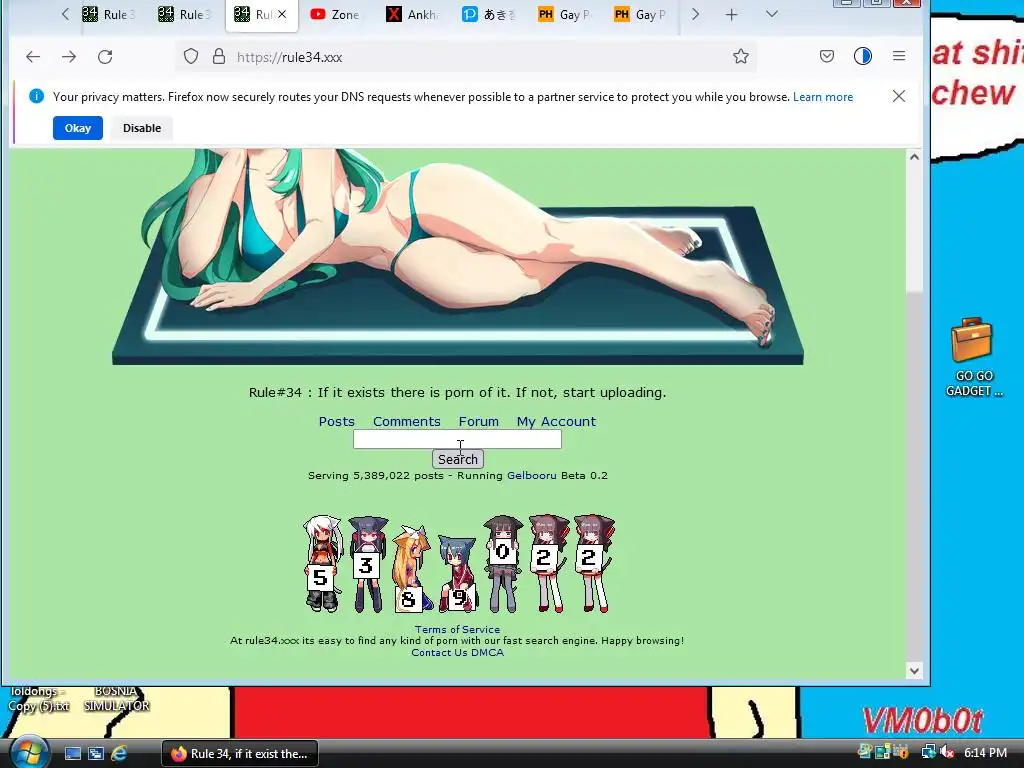
Task: Open the muted volume tray icon
Action: pyautogui.click(x=947, y=752)
